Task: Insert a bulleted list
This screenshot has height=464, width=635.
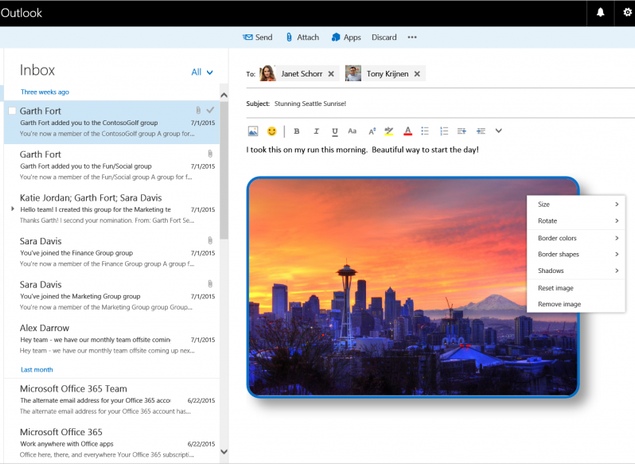Action: pyautogui.click(x=424, y=131)
